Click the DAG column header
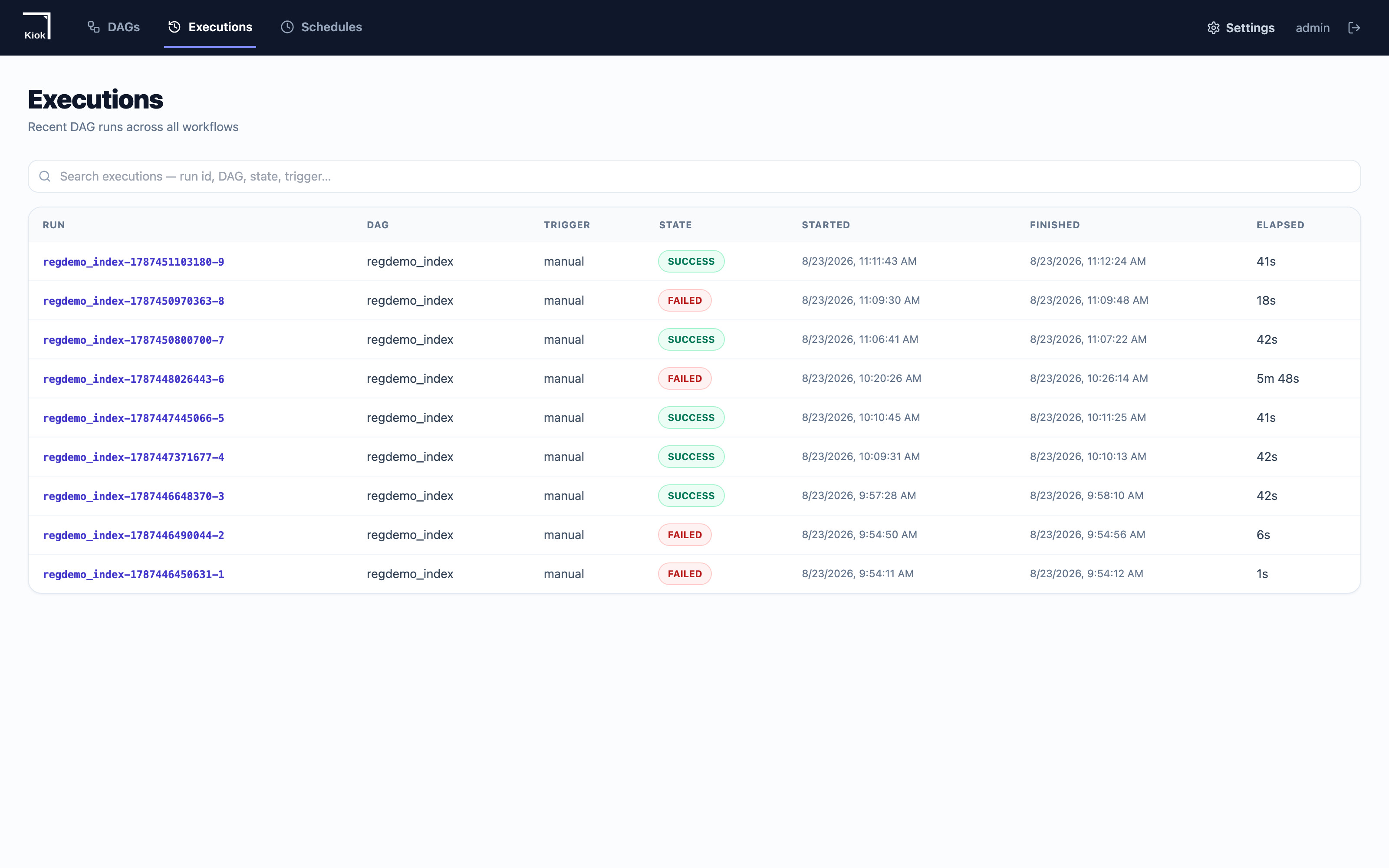The height and width of the screenshot is (868, 1389). click(x=378, y=225)
